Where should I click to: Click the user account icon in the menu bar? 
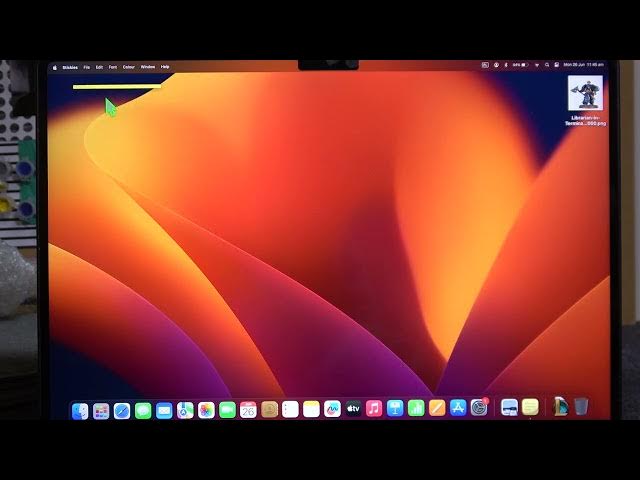496,65
